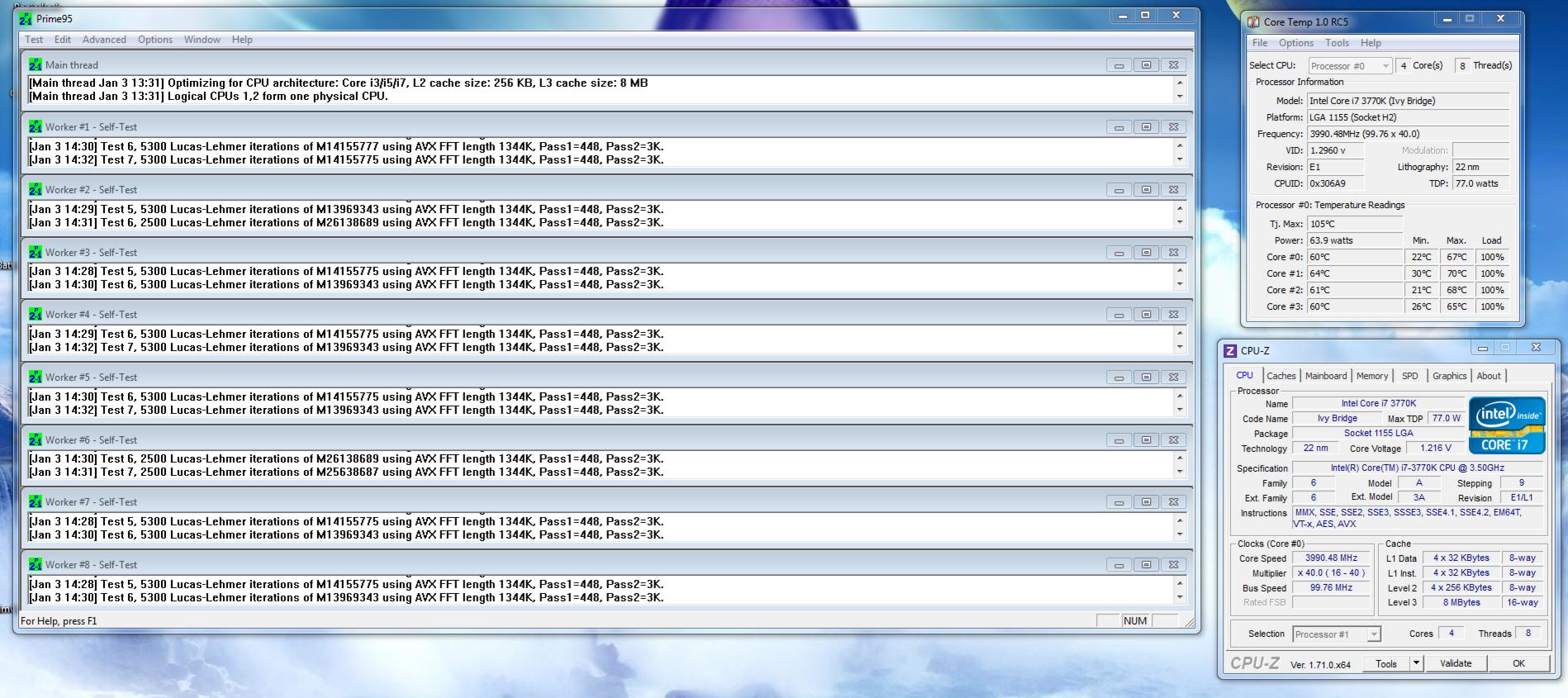The image size is (1568, 698).
Task: Open Options menu in Core Temp
Action: 1296,43
